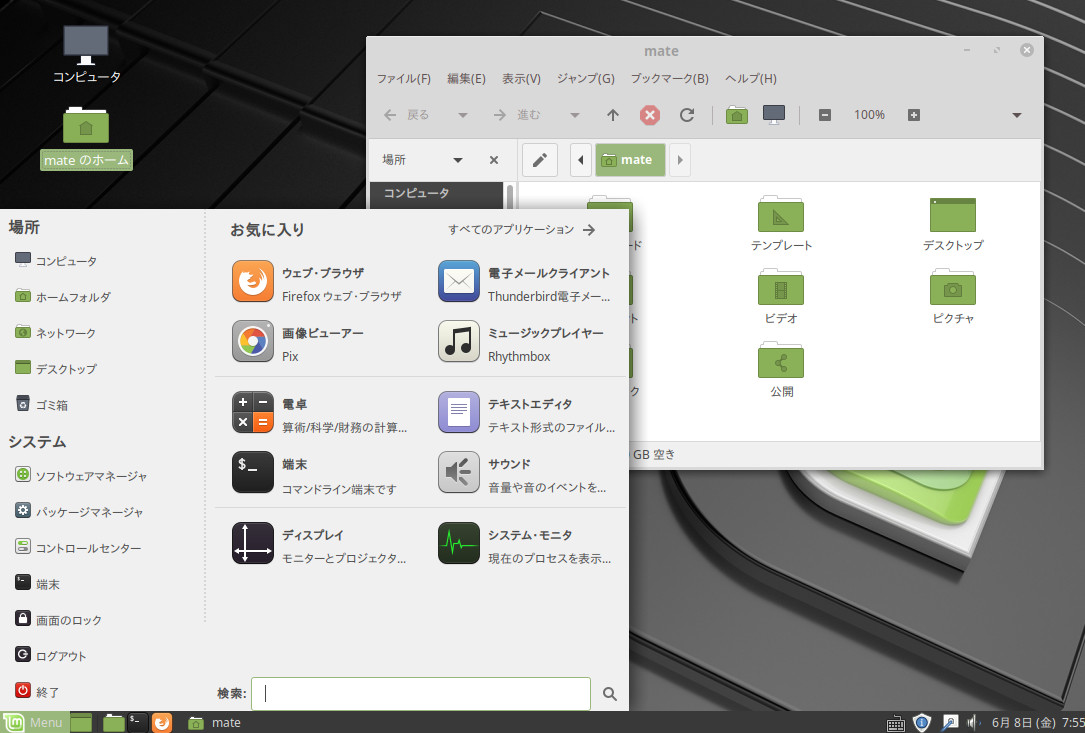Open the volume icon in the system tray
1085x733 pixels.
(x=971, y=722)
